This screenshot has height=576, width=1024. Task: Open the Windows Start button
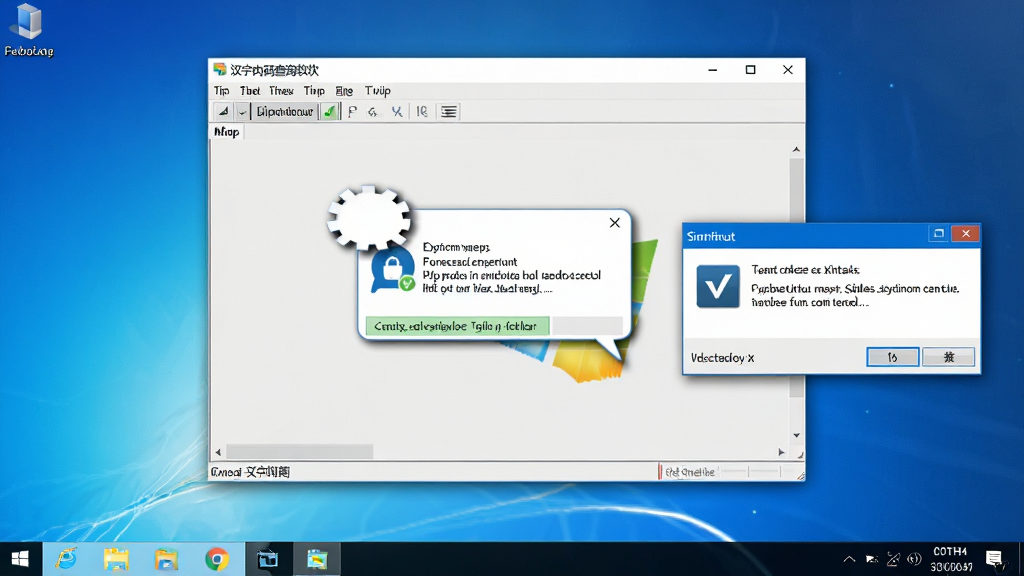coord(20,559)
